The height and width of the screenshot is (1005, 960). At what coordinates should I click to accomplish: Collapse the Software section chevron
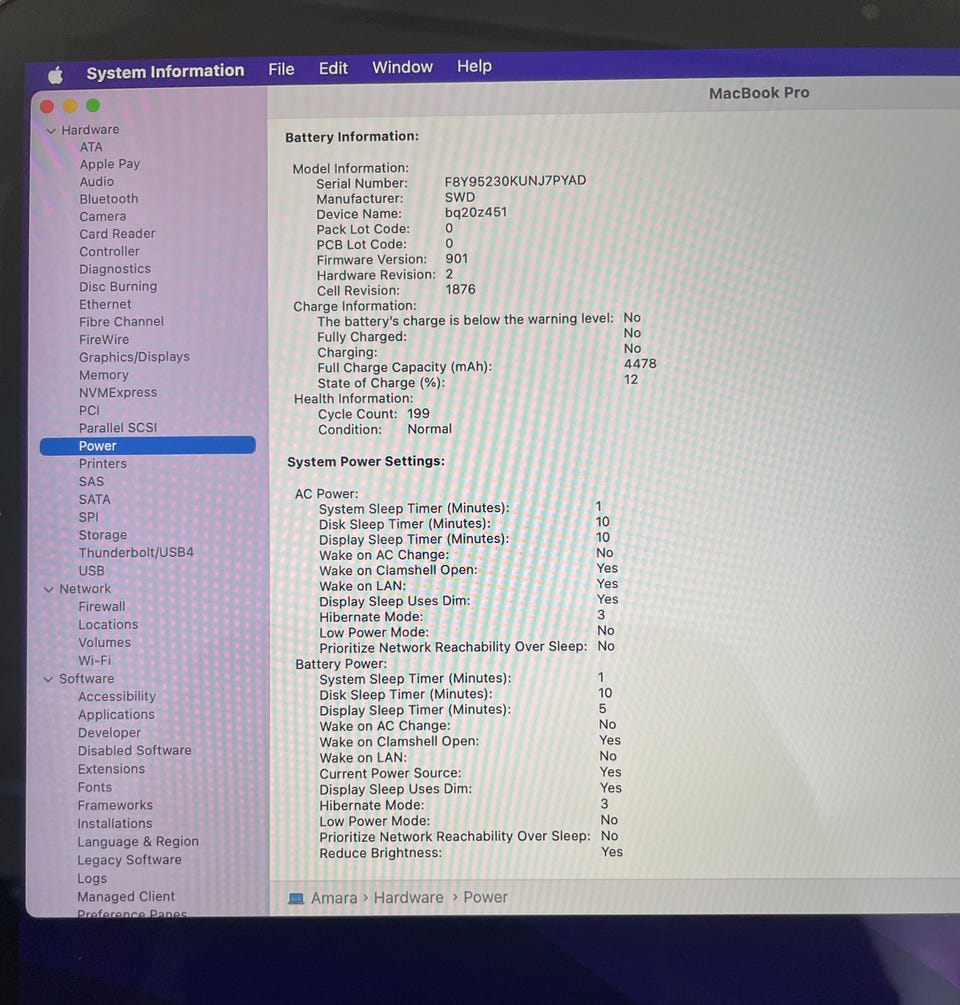pos(48,679)
